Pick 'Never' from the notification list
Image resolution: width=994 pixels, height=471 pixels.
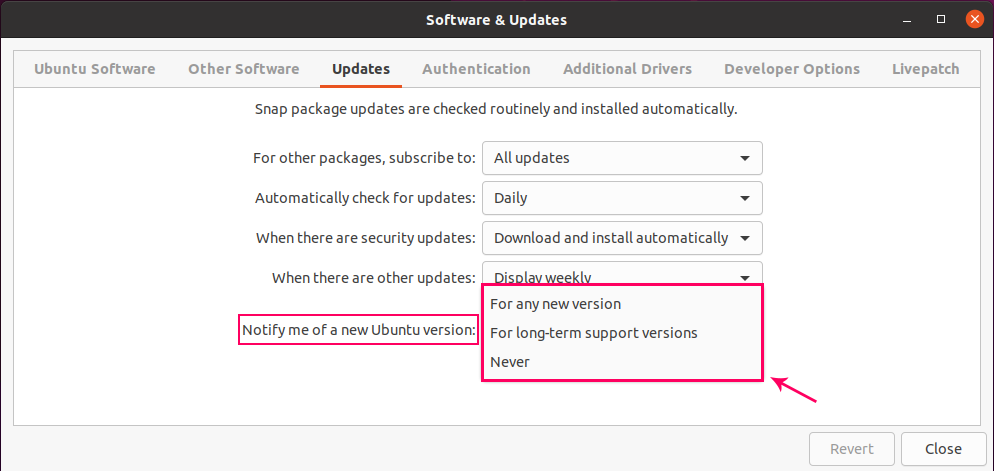510,362
